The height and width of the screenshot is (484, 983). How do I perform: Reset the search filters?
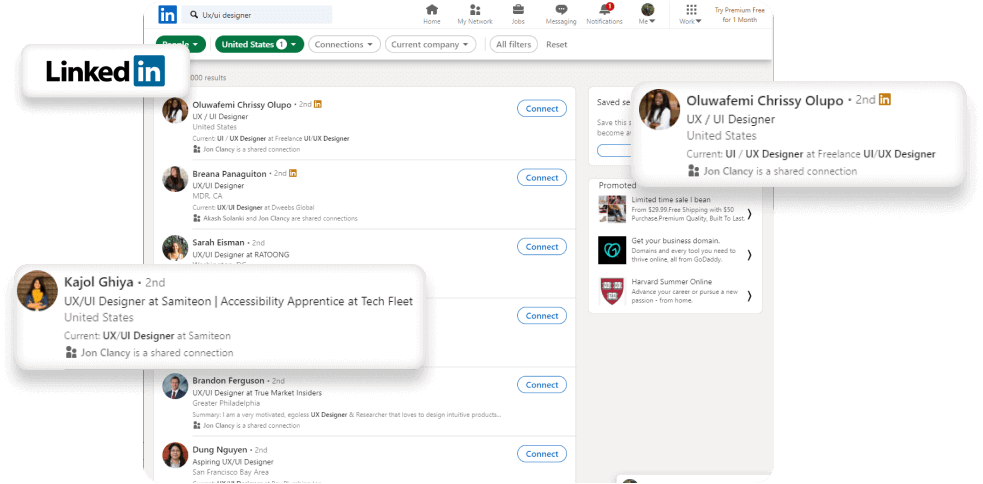click(x=557, y=45)
